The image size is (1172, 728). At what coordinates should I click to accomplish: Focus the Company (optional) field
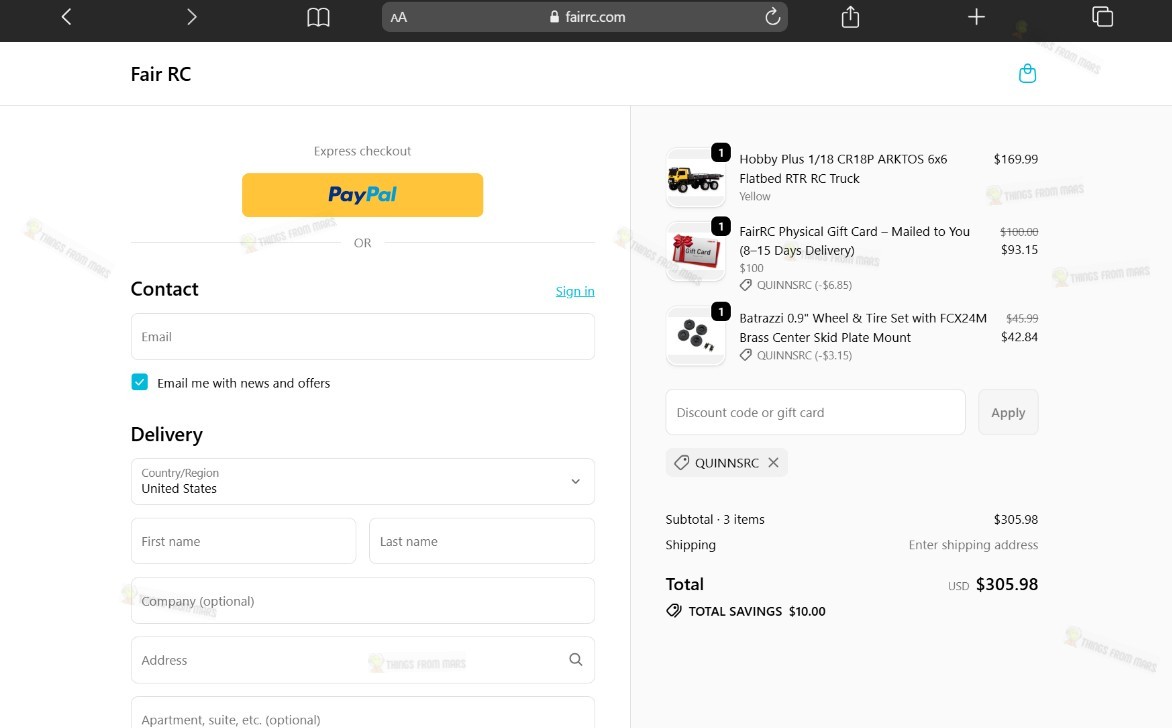363,600
